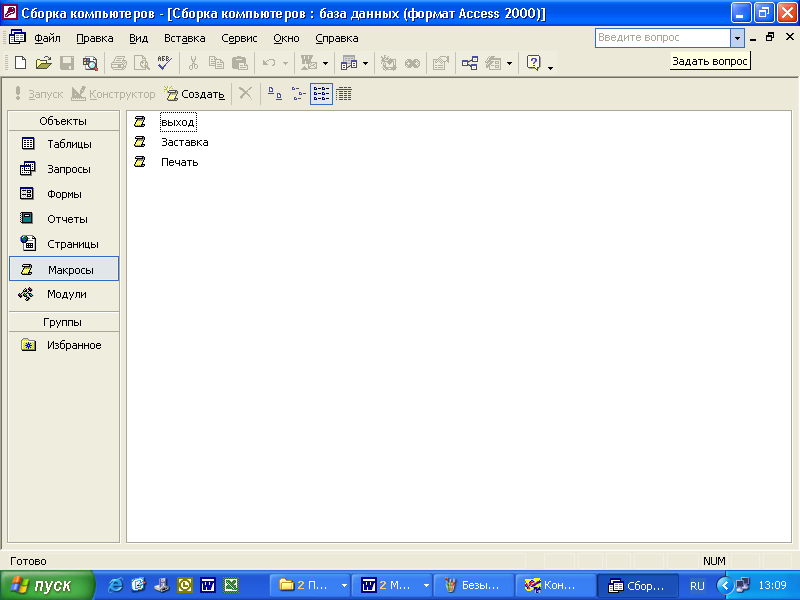Open the toolbar options arrow after Help
Viewport: 800px width, 600px height.
point(550,67)
